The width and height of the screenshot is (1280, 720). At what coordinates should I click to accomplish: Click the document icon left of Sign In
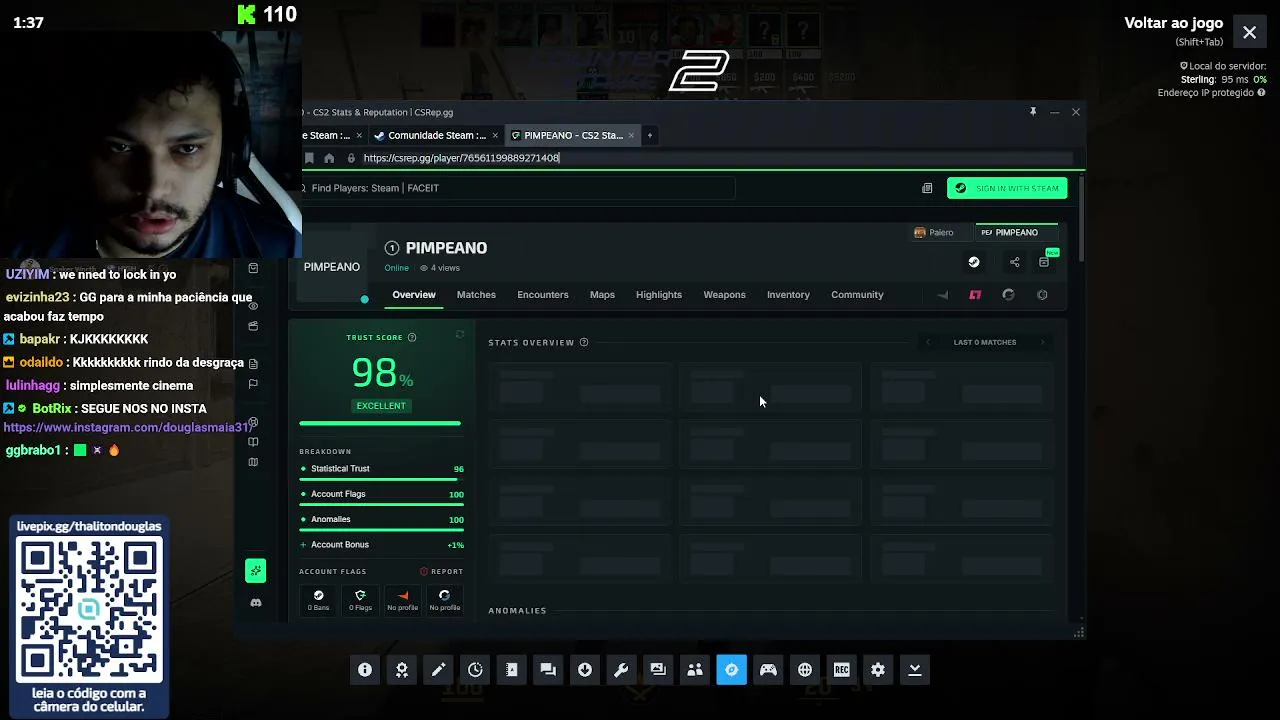tap(927, 188)
